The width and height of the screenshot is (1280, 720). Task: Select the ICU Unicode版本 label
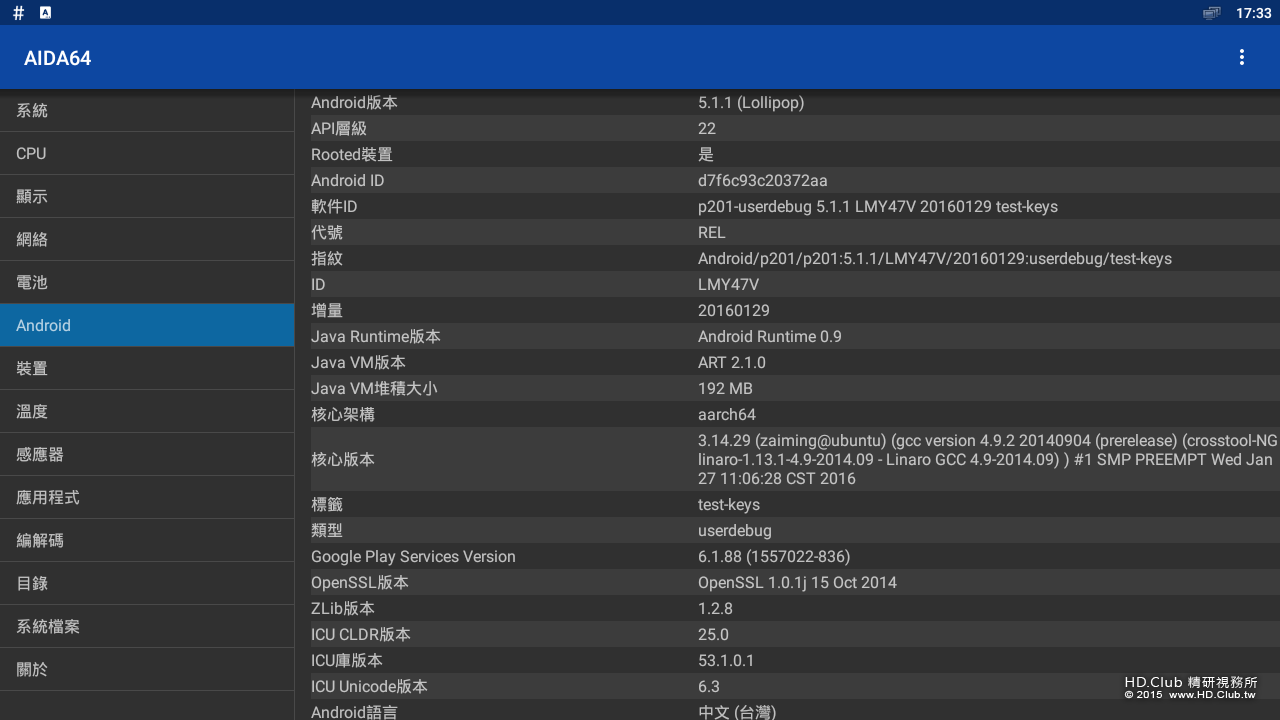[369, 686]
